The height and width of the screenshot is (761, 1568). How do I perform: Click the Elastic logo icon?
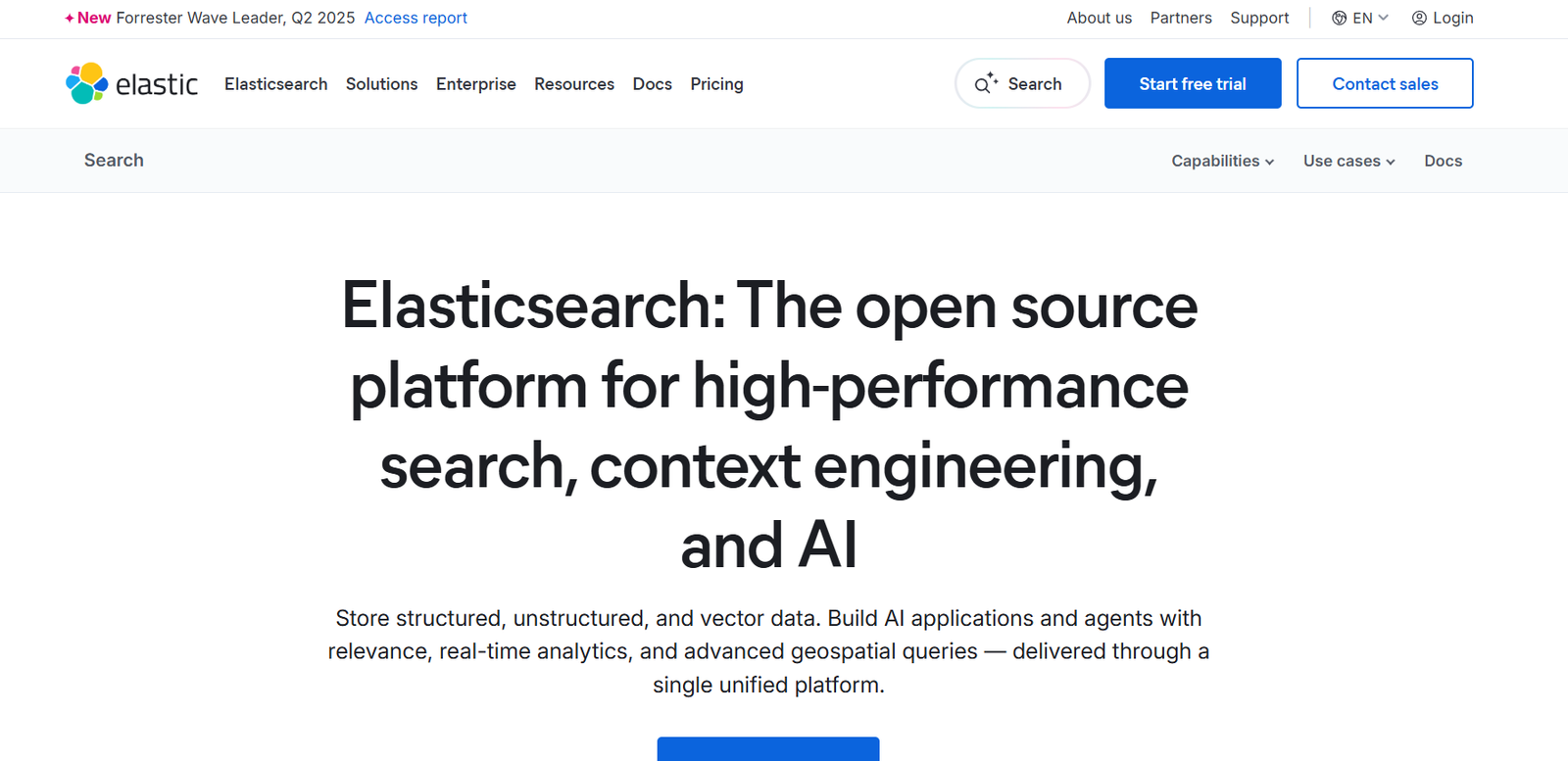point(87,83)
